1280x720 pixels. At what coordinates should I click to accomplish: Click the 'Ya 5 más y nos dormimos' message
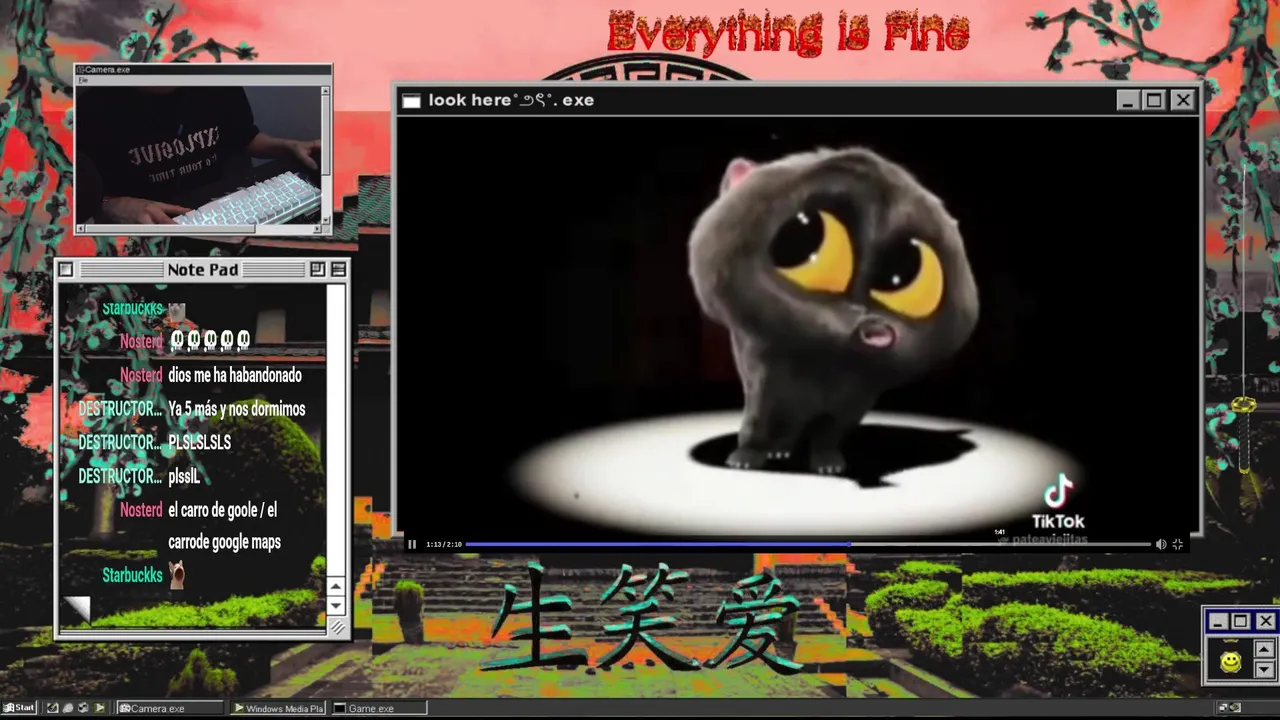coord(237,409)
